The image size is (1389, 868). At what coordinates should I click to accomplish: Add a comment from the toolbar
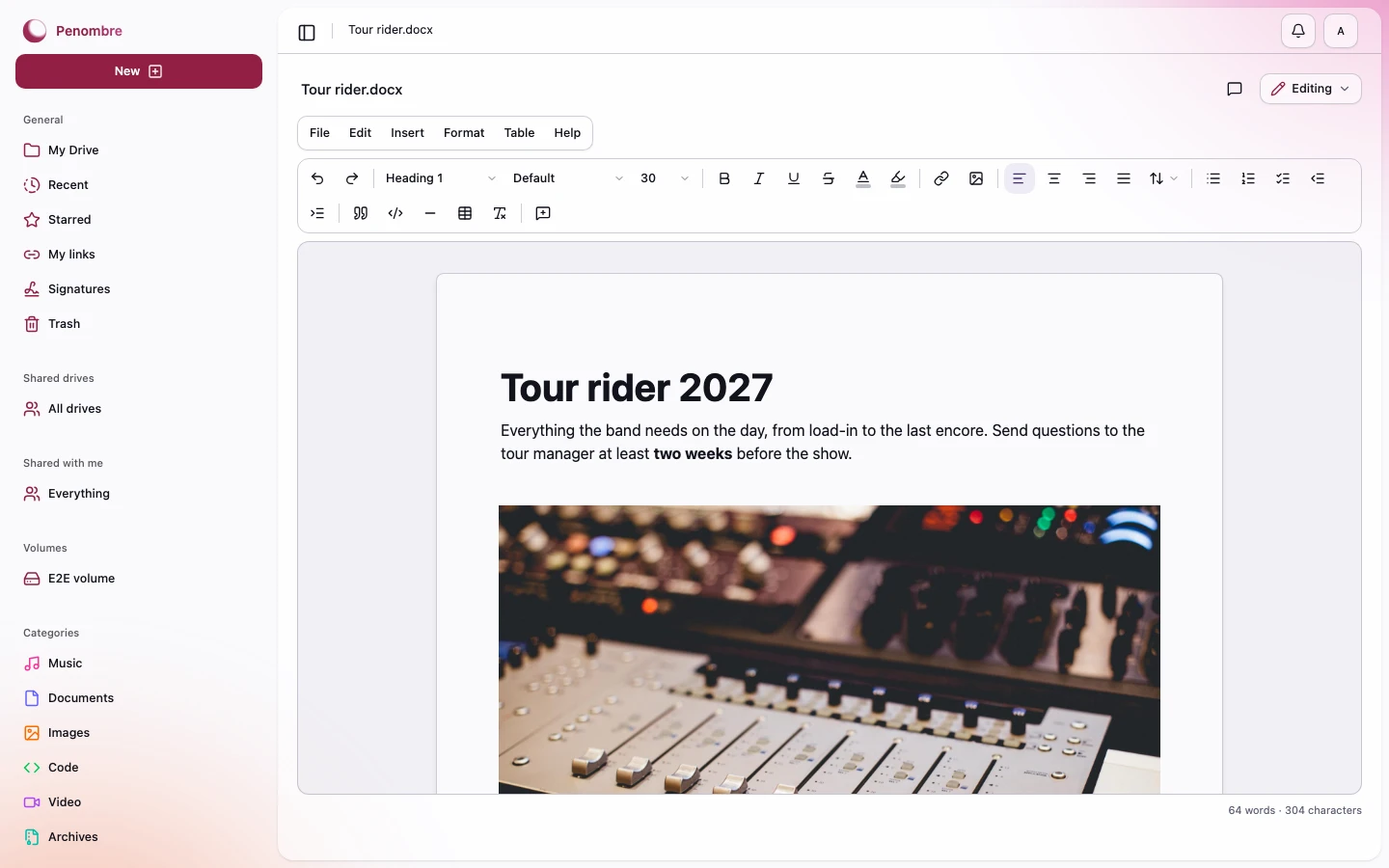(x=543, y=213)
